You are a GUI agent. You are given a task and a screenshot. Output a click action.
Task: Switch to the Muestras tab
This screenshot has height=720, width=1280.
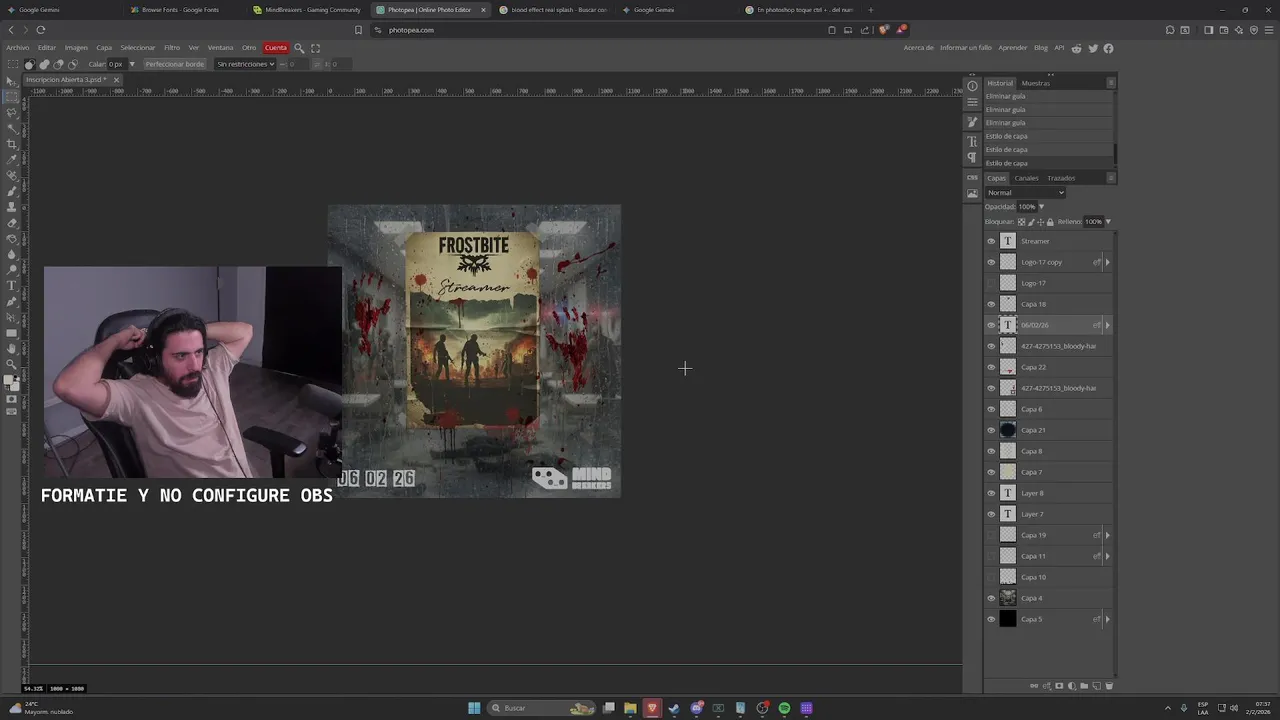click(x=1036, y=83)
